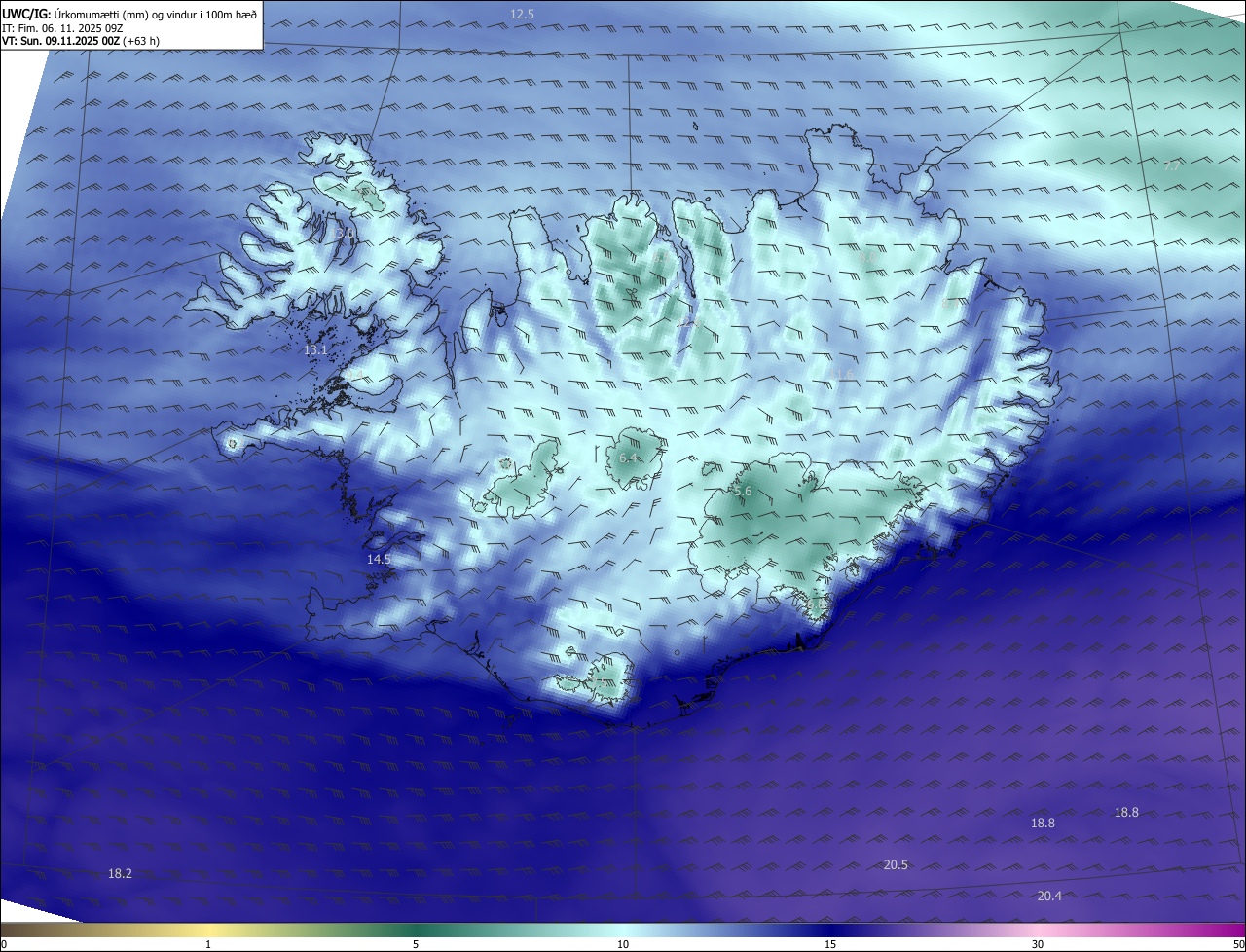The height and width of the screenshot is (952, 1246).
Task: Click the 14.5 value label on the map
Action: click(379, 559)
